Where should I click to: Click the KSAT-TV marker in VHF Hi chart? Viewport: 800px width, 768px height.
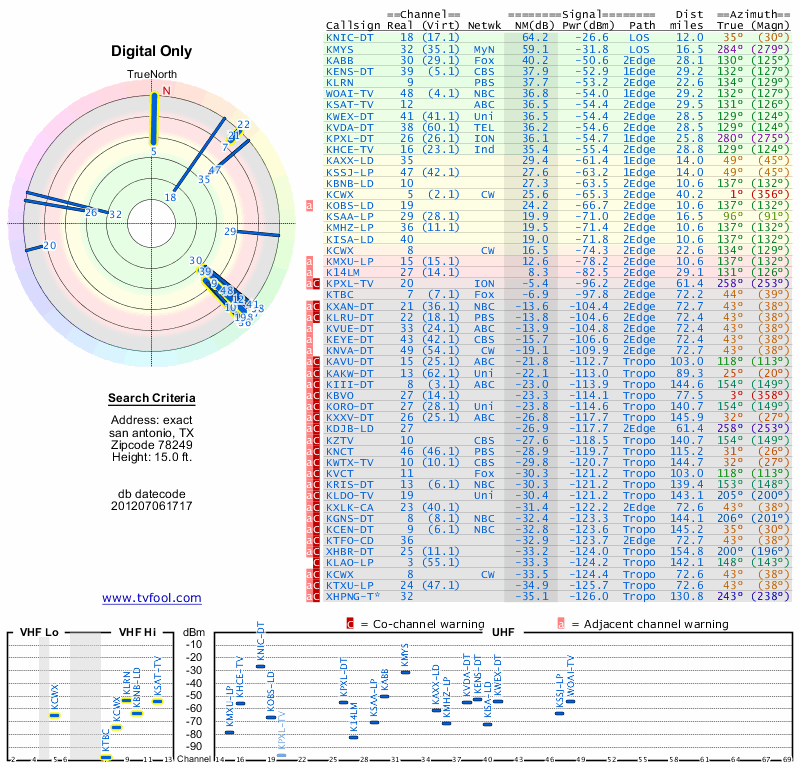pyautogui.click(x=157, y=702)
